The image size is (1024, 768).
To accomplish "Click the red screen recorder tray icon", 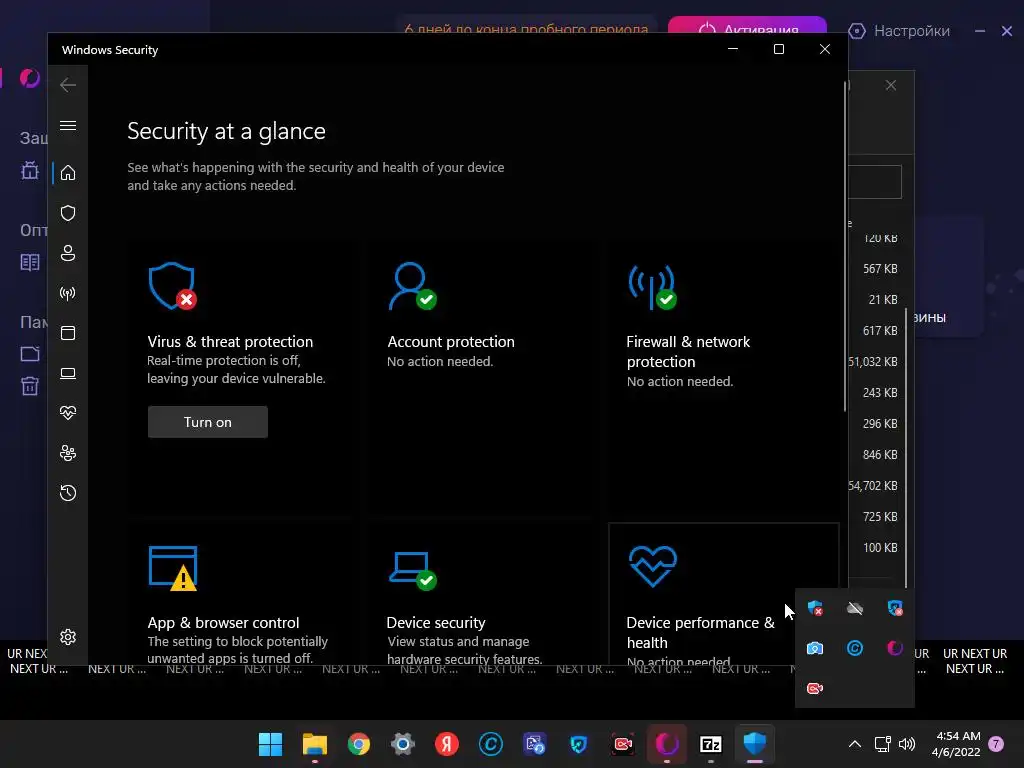I will click(x=815, y=688).
